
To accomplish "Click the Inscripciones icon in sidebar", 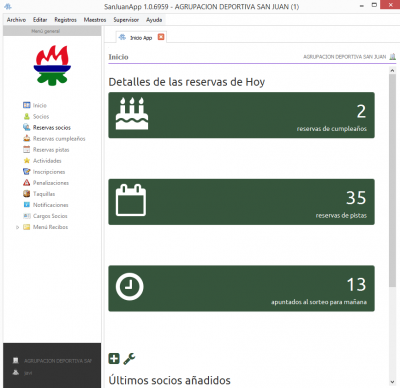I will [x=27, y=172].
